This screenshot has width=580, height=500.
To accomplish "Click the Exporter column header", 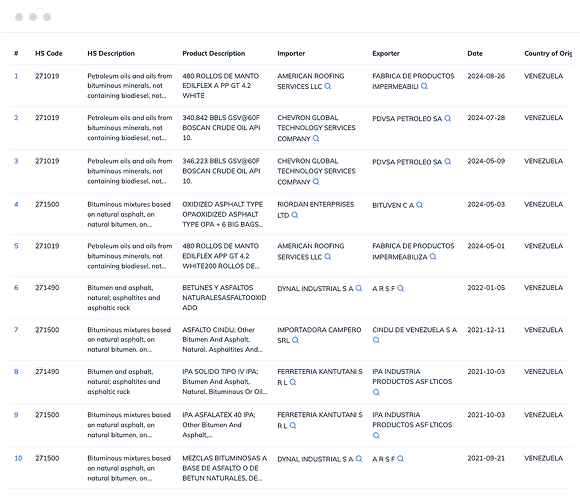I will 386,53.
